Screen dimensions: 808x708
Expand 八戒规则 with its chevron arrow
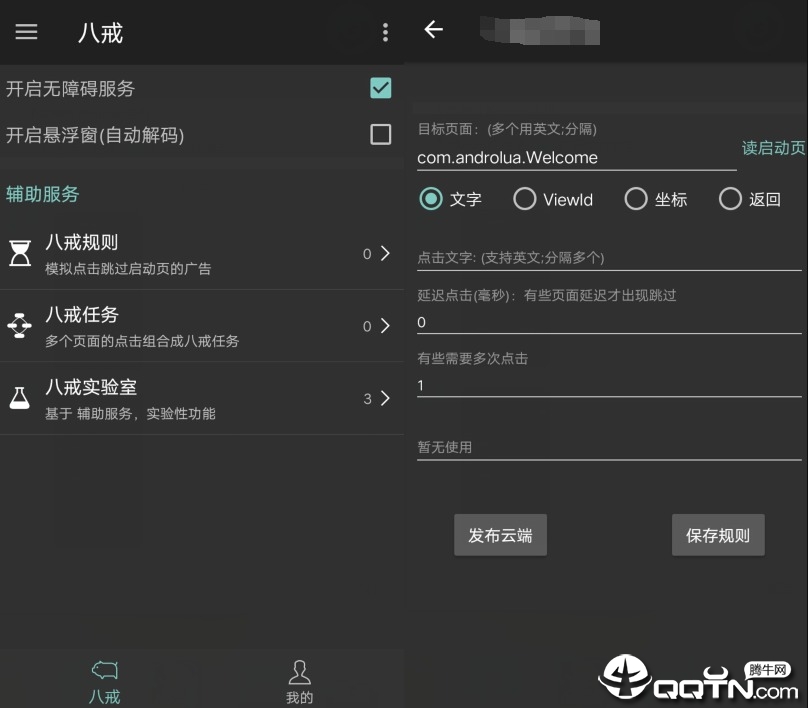point(385,253)
